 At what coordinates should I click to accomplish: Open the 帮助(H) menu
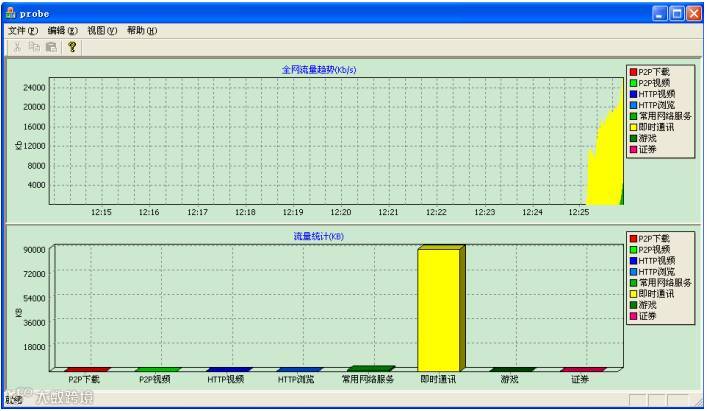coord(142,31)
